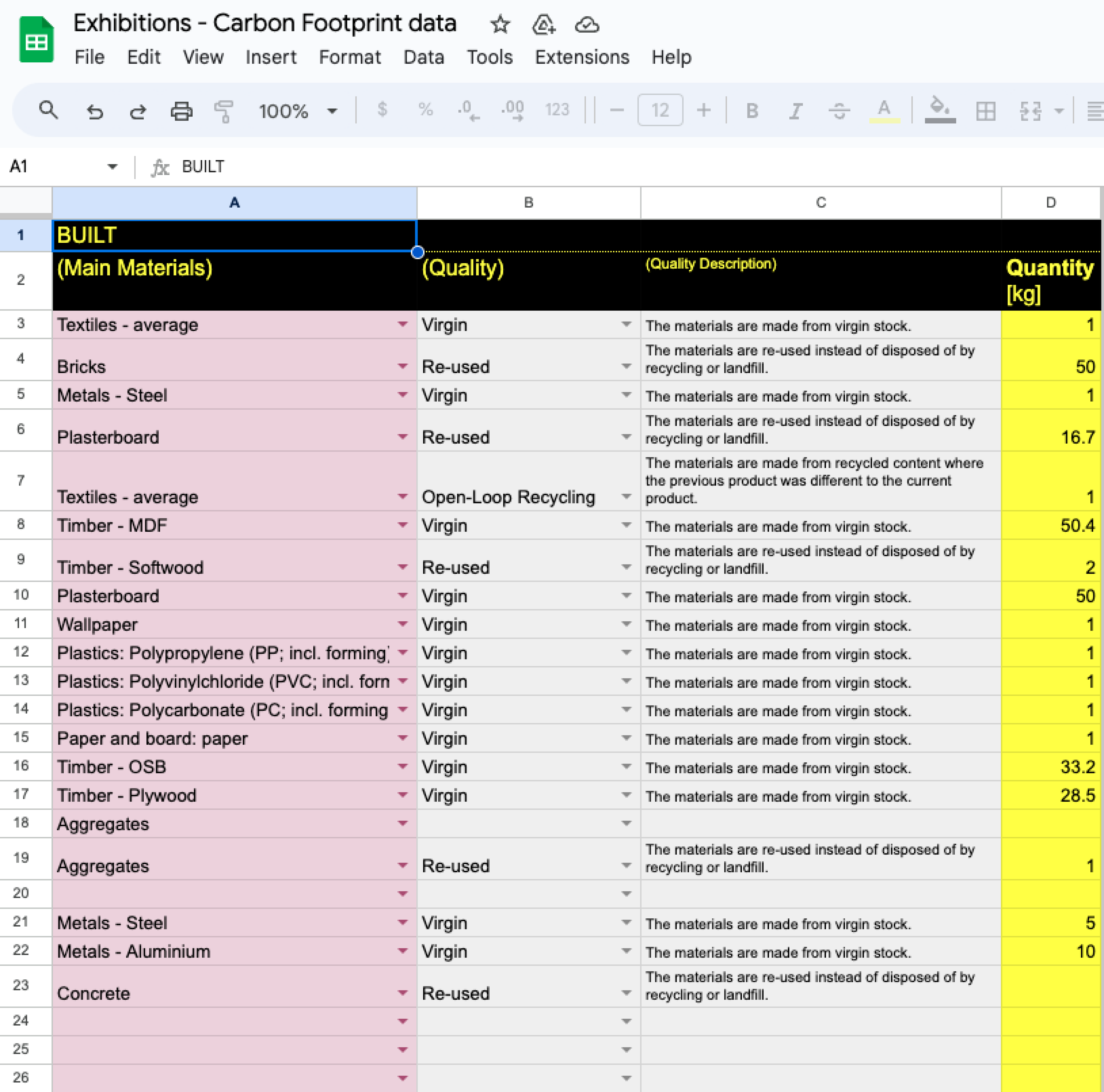Open Open-Loop Recycling quality dropdown arrow
The width and height of the screenshot is (1104, 1092).
pyautogui.click(x=626, y=497)
